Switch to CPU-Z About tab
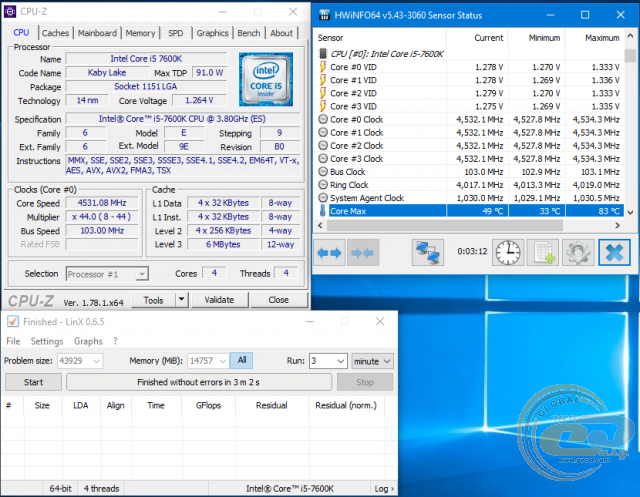The width and height of the screenshot is (640, 497). click(x=281, y=33)
